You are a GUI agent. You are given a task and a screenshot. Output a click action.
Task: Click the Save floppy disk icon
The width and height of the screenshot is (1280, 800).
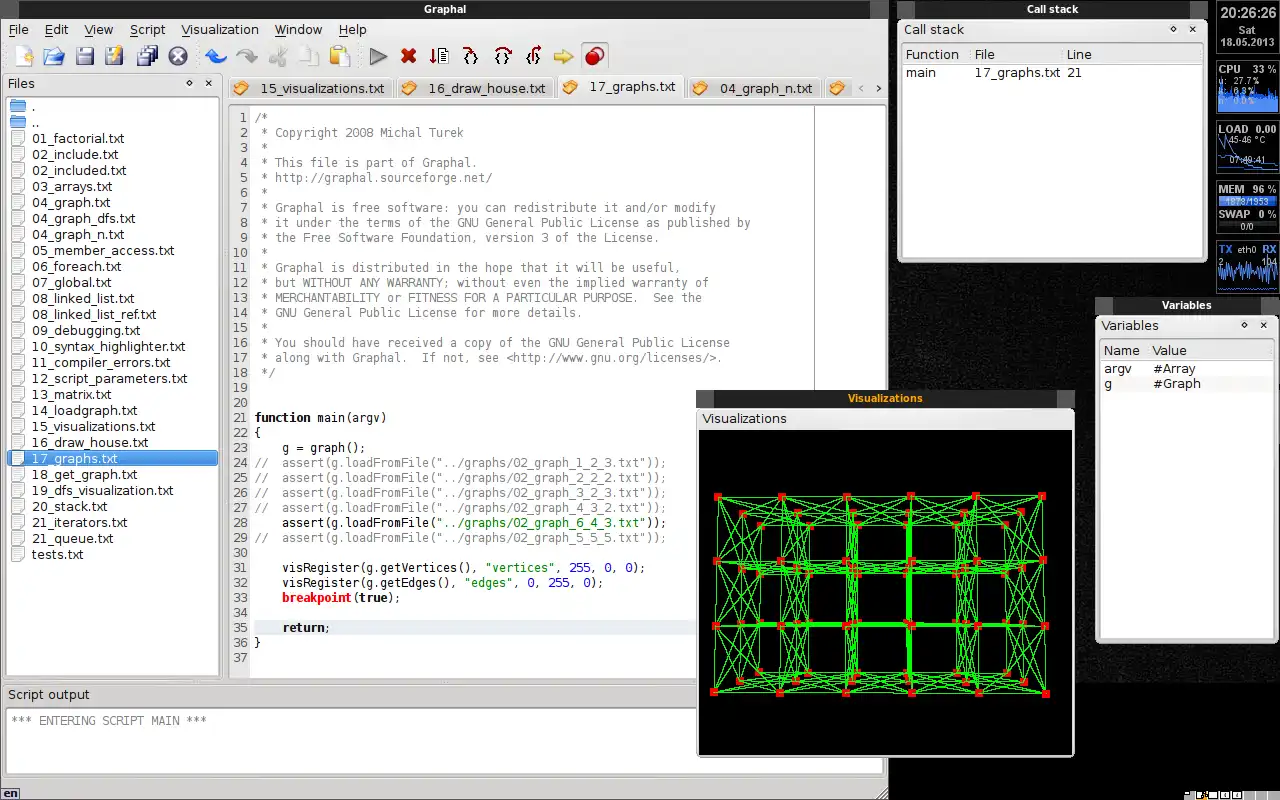click(x=85, y=57)
